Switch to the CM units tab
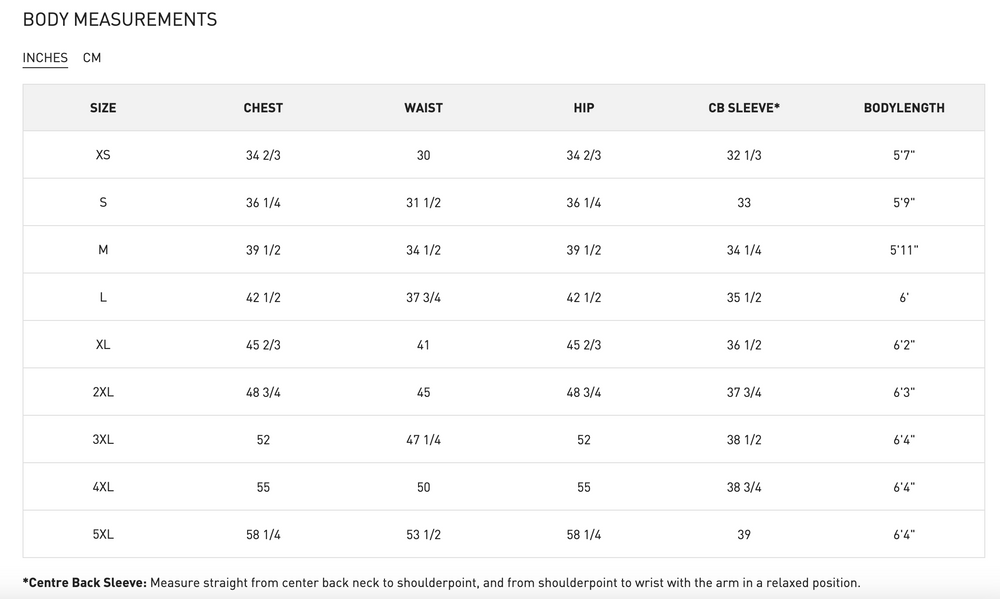The height and width of the screenshot is (599, 1000). click(x=92, y=57)
